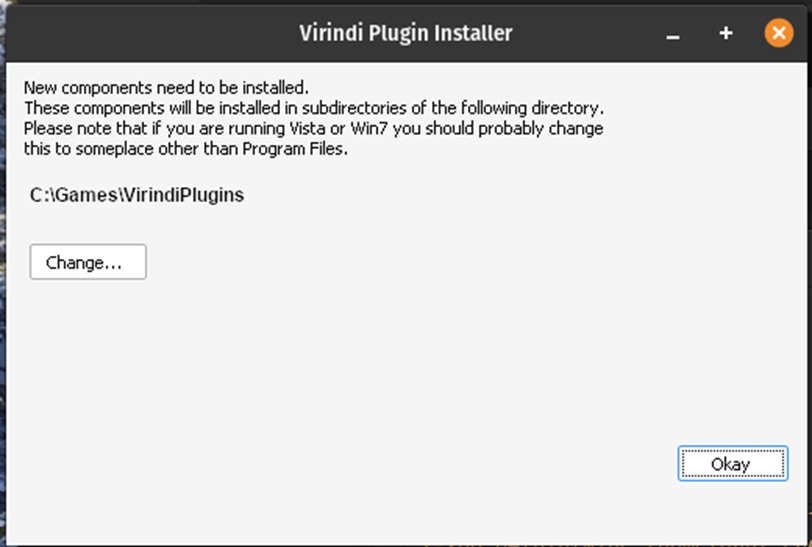The width and height of the screenshot is (812, 547).
Task: Hide the window using the minimize dash
Action: click(x=673, y=34)
